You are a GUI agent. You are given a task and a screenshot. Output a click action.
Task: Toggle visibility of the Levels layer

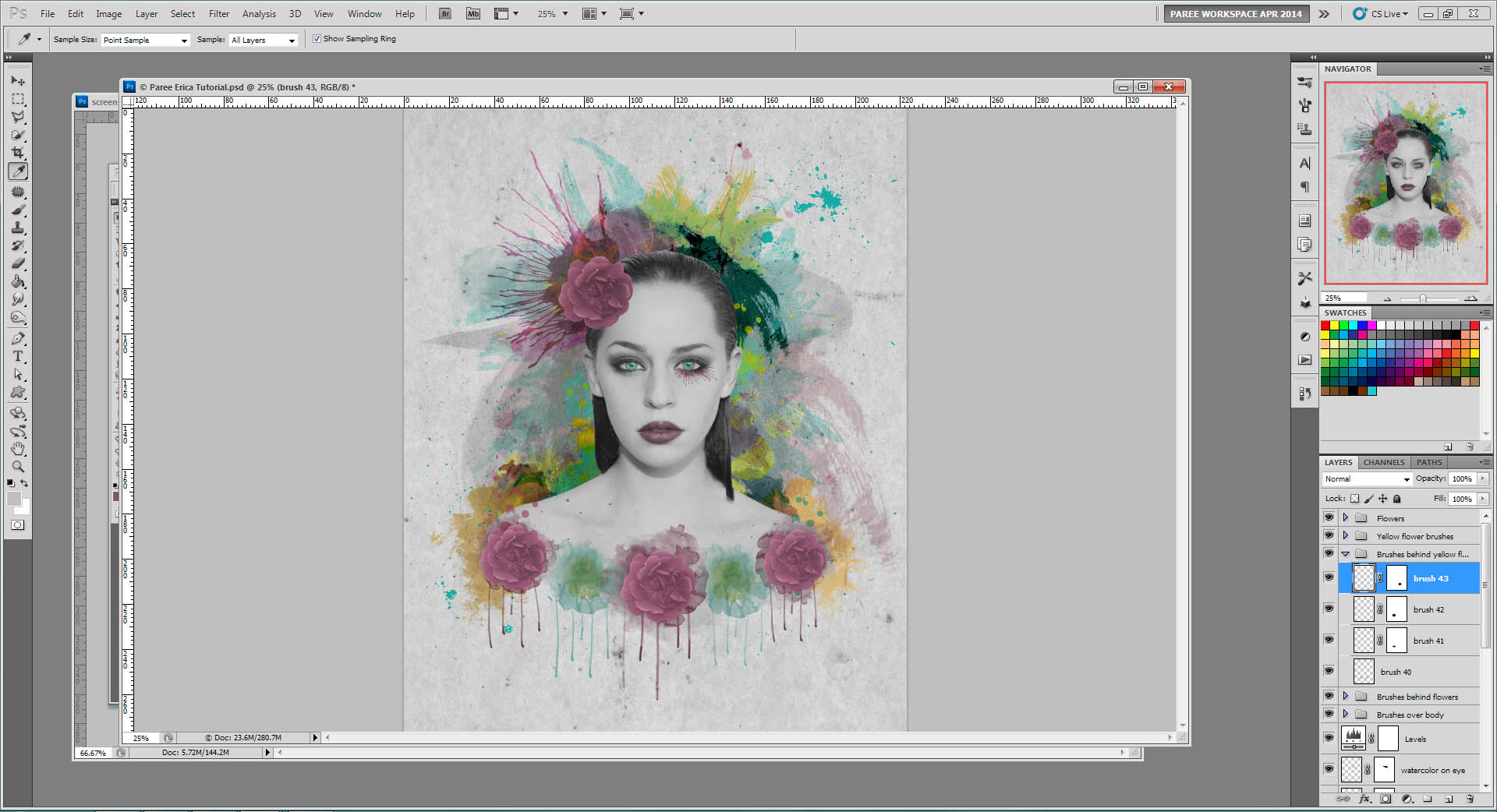[x=1329, y=738]
